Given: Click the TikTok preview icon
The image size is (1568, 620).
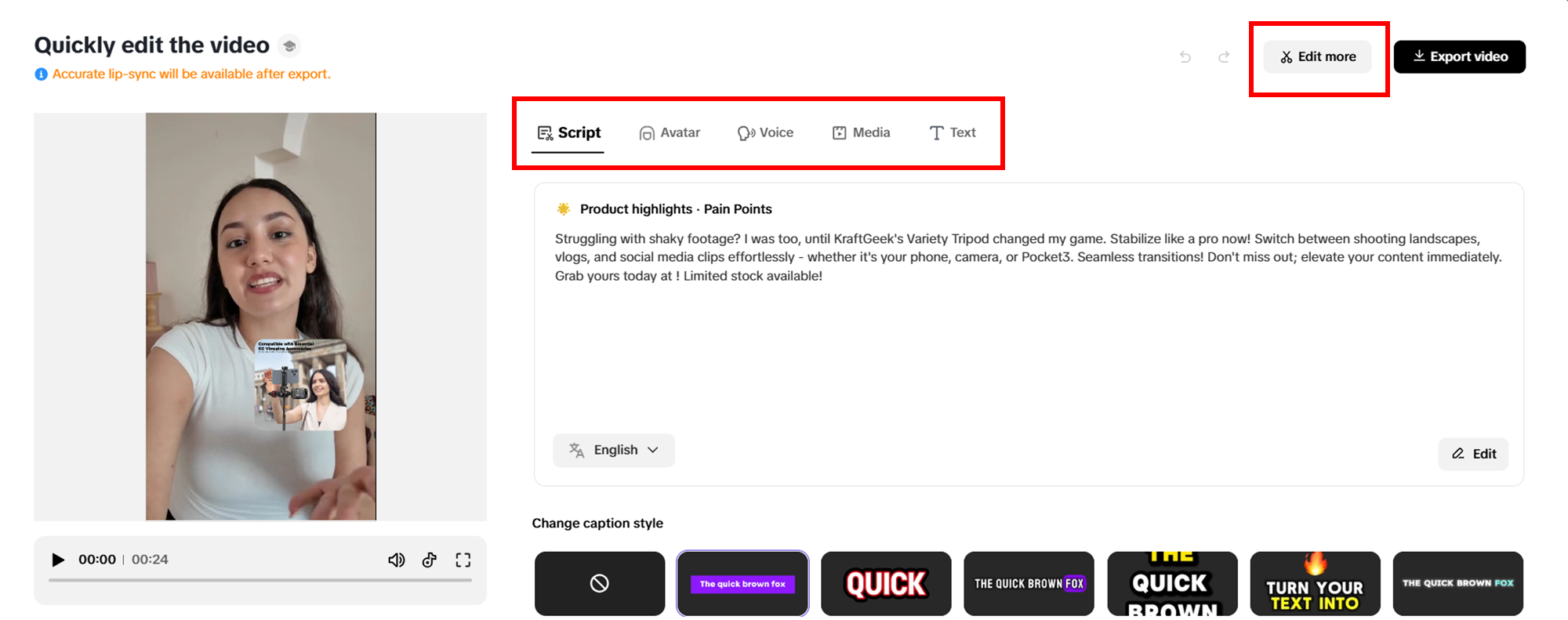Looking at the screenshot, I should (x=430, y=560).
